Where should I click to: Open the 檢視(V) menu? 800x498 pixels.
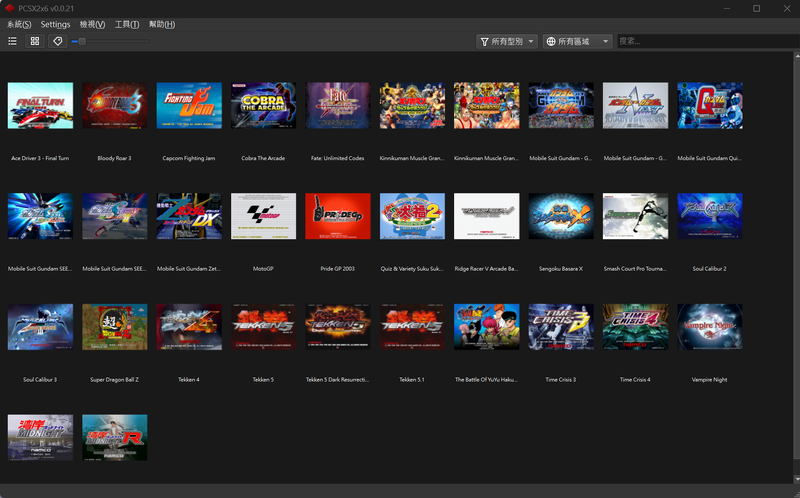[x=92, y=24]
